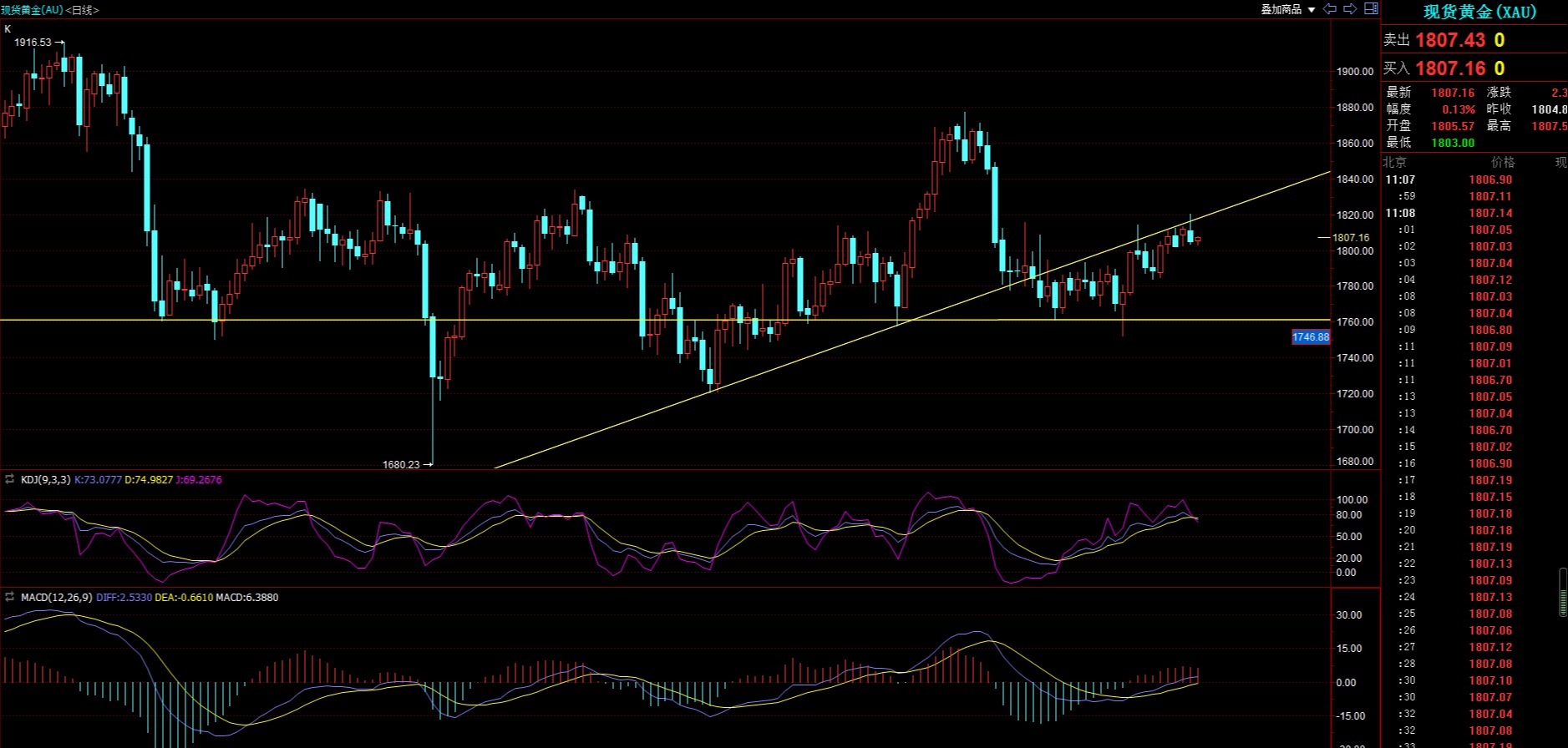Click the 1916.53 high price marker

(x=33, y=43)
